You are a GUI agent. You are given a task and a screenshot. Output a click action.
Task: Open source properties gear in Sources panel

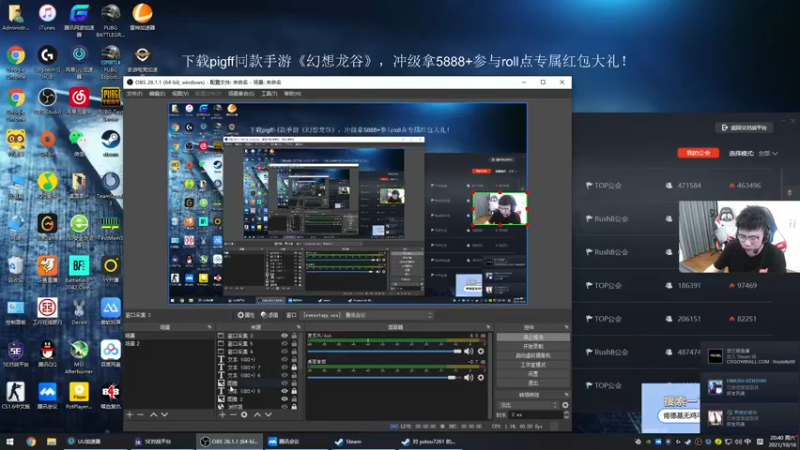(244, 415)
